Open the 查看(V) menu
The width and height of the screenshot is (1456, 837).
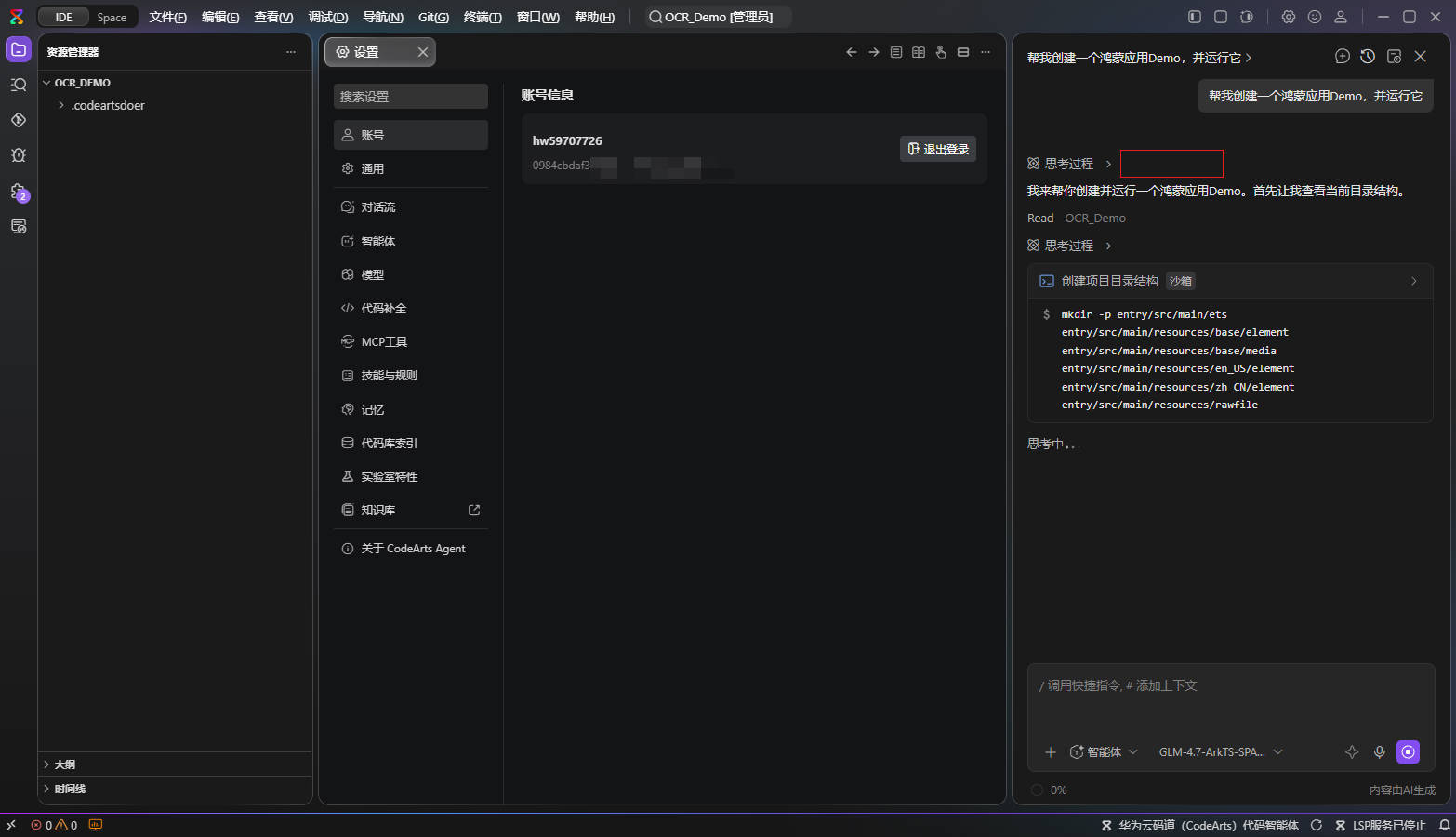273,17
